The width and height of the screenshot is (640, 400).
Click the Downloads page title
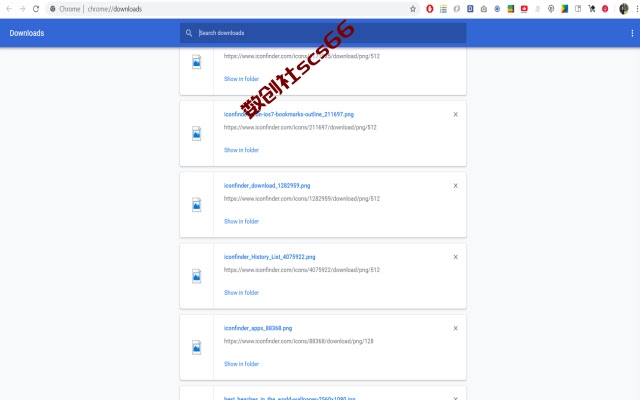point(27,33)
